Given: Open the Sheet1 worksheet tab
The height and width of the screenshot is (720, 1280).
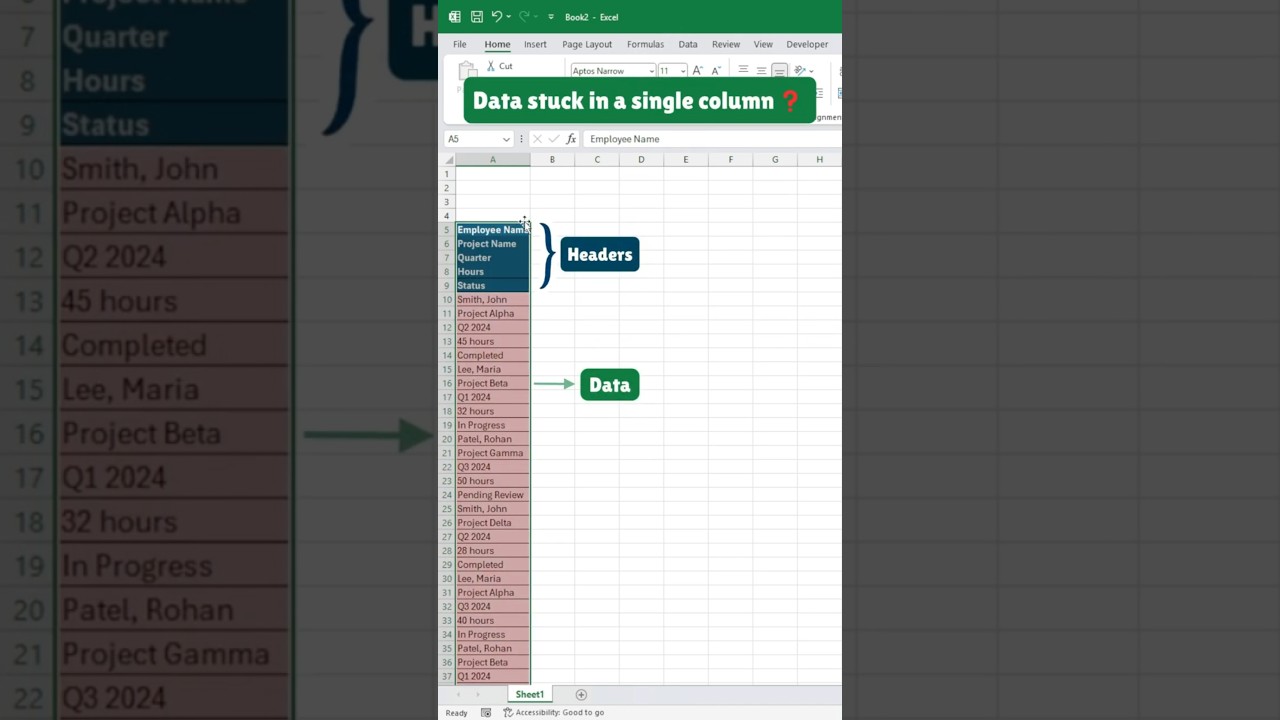Looking at the screenshot, I should (x=530, y=695).
